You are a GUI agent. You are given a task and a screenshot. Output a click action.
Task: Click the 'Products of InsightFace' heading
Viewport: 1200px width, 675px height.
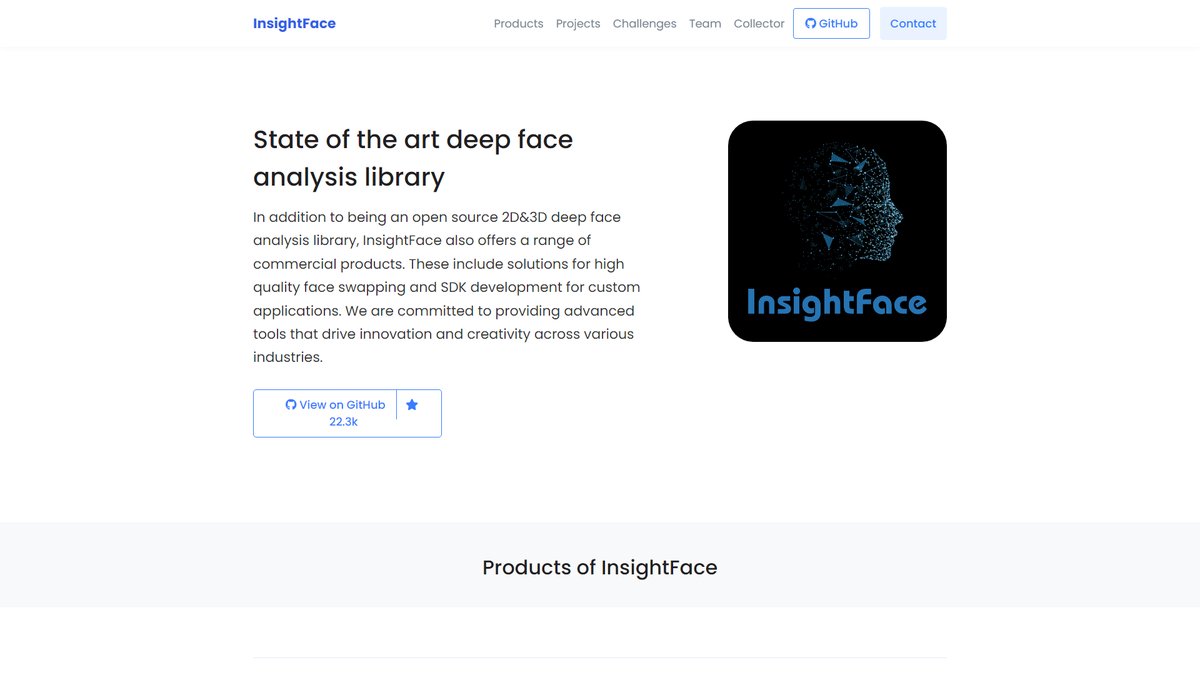tap(600, 567)
